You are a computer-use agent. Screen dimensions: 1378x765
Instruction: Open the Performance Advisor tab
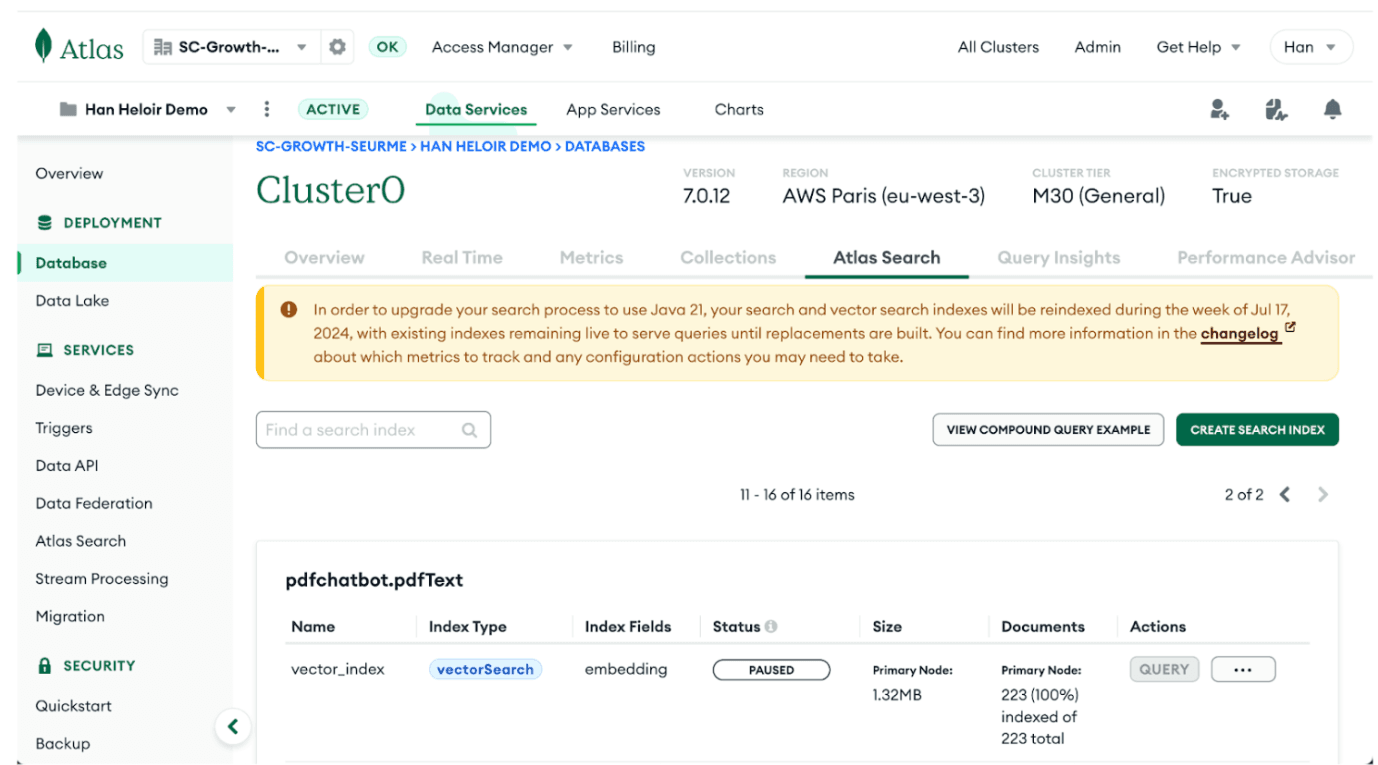tap(1266, 257)
